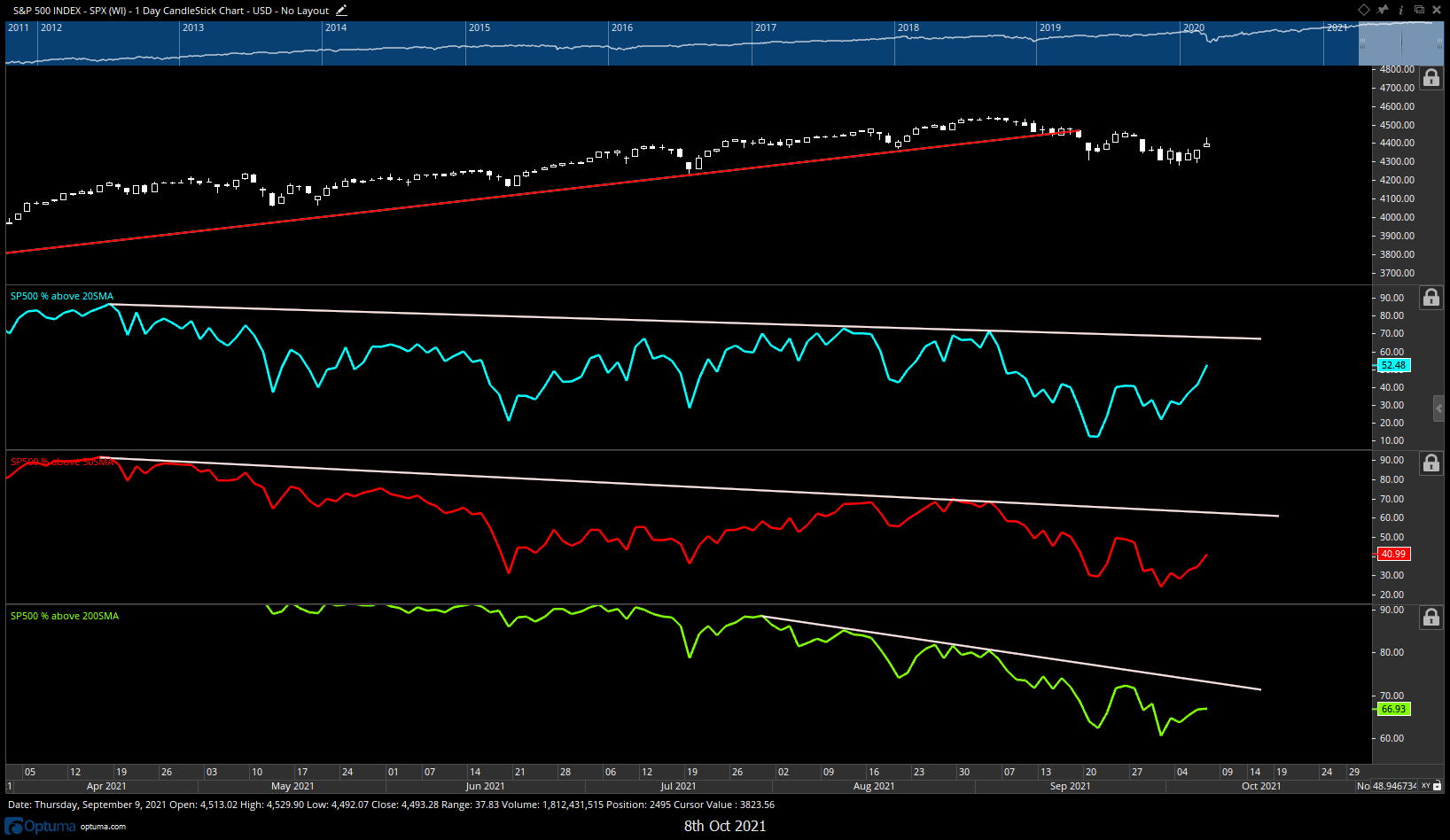
Task: Toggle the lock on SP500 % above 50SMA pane
Action: click(x=1431, y=463)
